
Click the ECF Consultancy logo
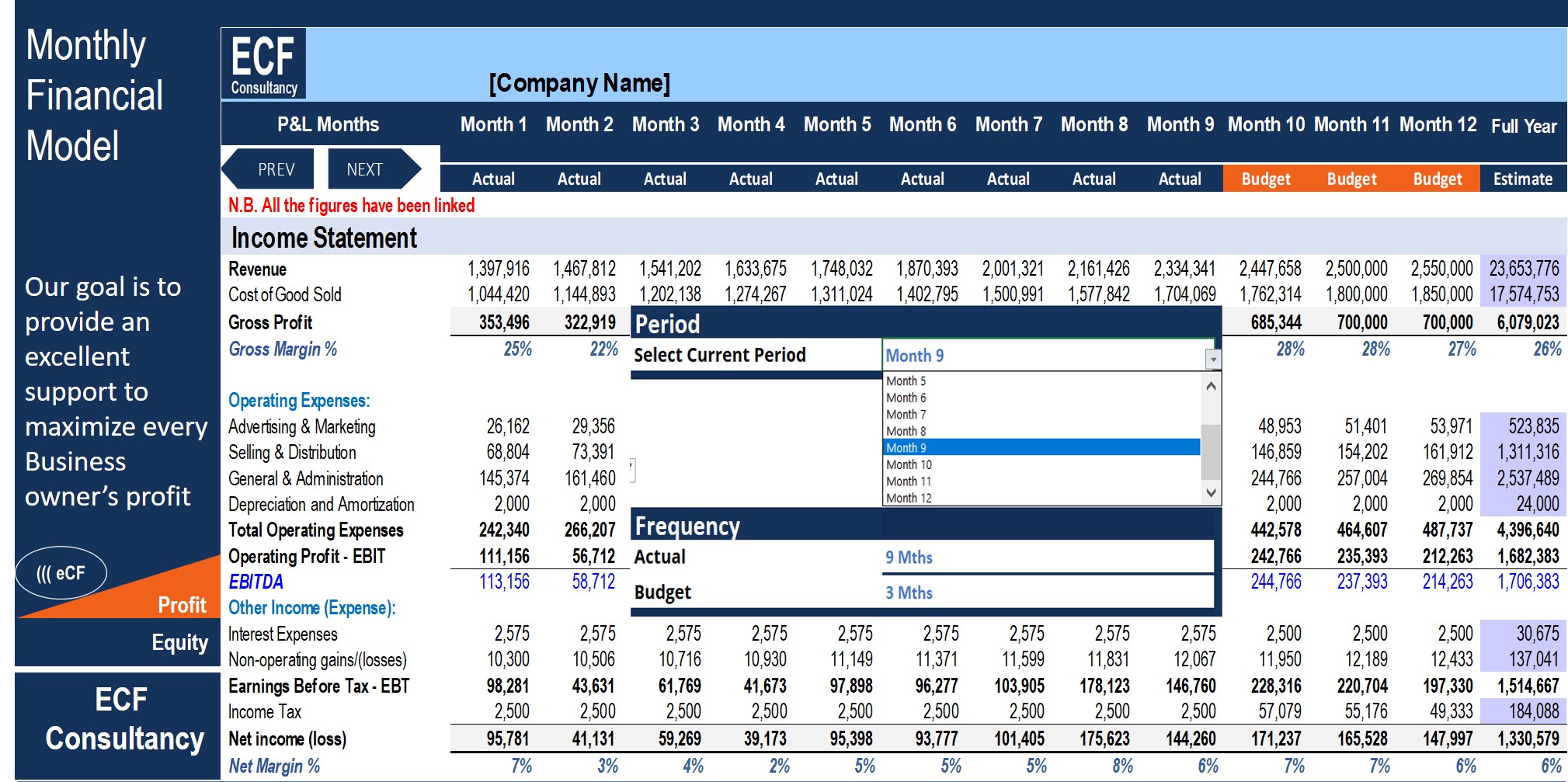[263, 64]
